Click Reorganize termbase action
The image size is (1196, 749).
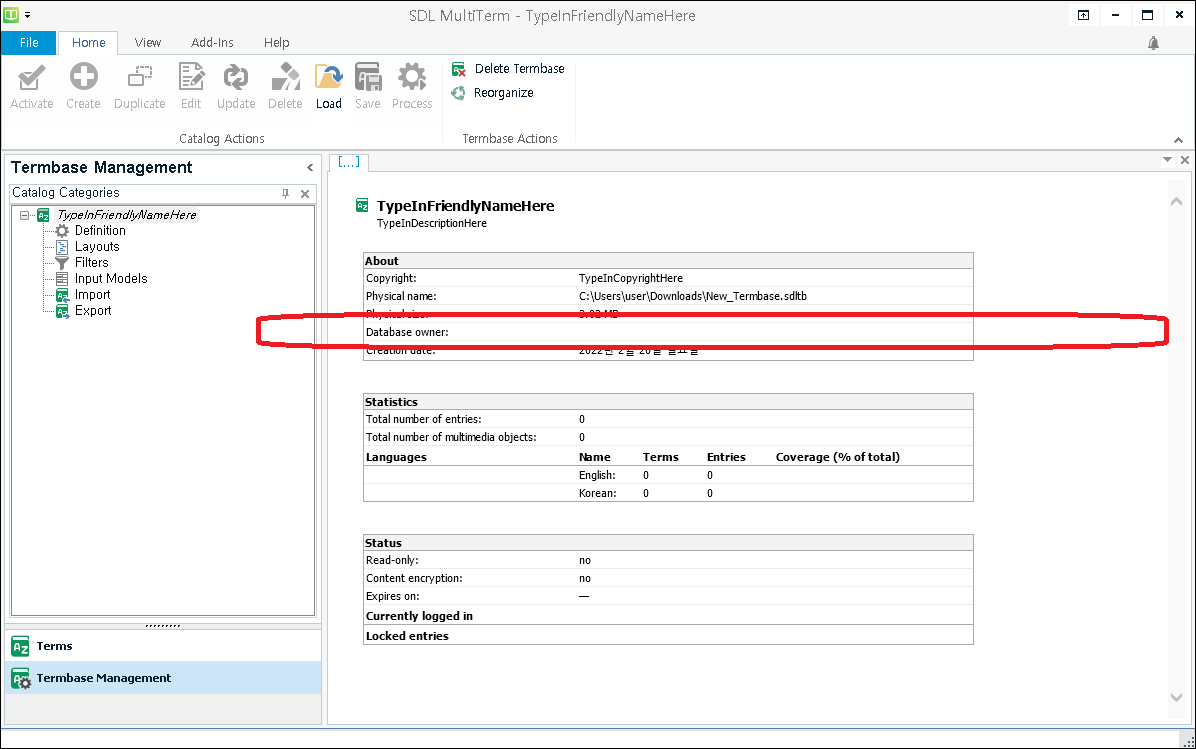(x=493, y=93)
